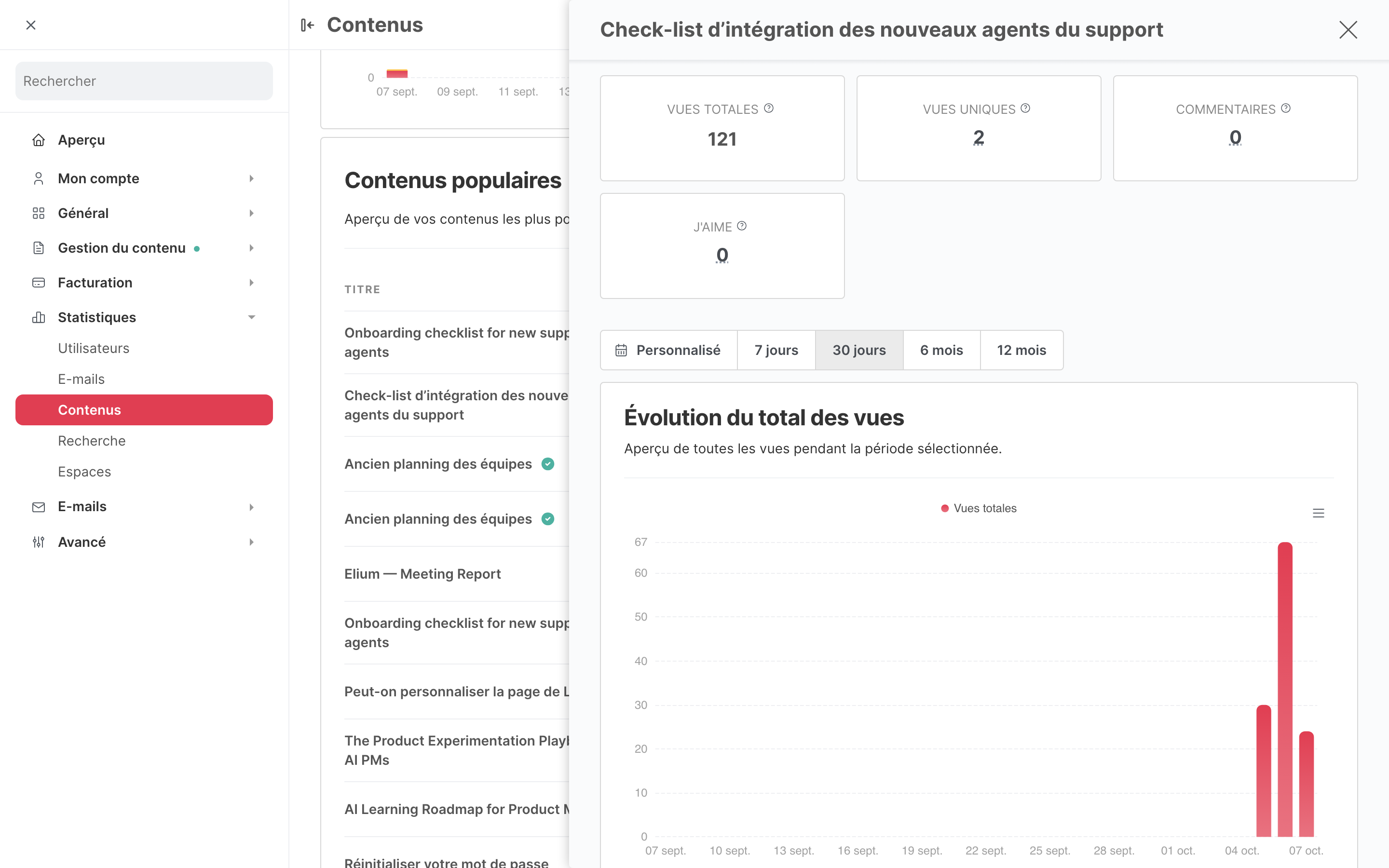Open second Ancien planning des équipes row
This screenshot has height=868, width=1389.
pos(438,519)
